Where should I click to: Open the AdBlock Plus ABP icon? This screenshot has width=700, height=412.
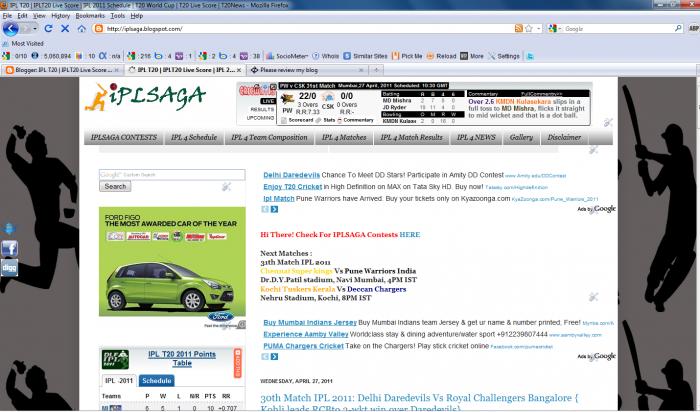(x=694, y=28)
